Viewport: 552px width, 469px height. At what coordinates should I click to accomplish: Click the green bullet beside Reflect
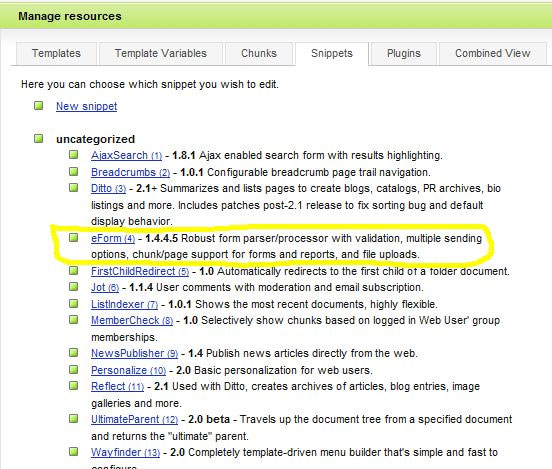tap(74, 386)
